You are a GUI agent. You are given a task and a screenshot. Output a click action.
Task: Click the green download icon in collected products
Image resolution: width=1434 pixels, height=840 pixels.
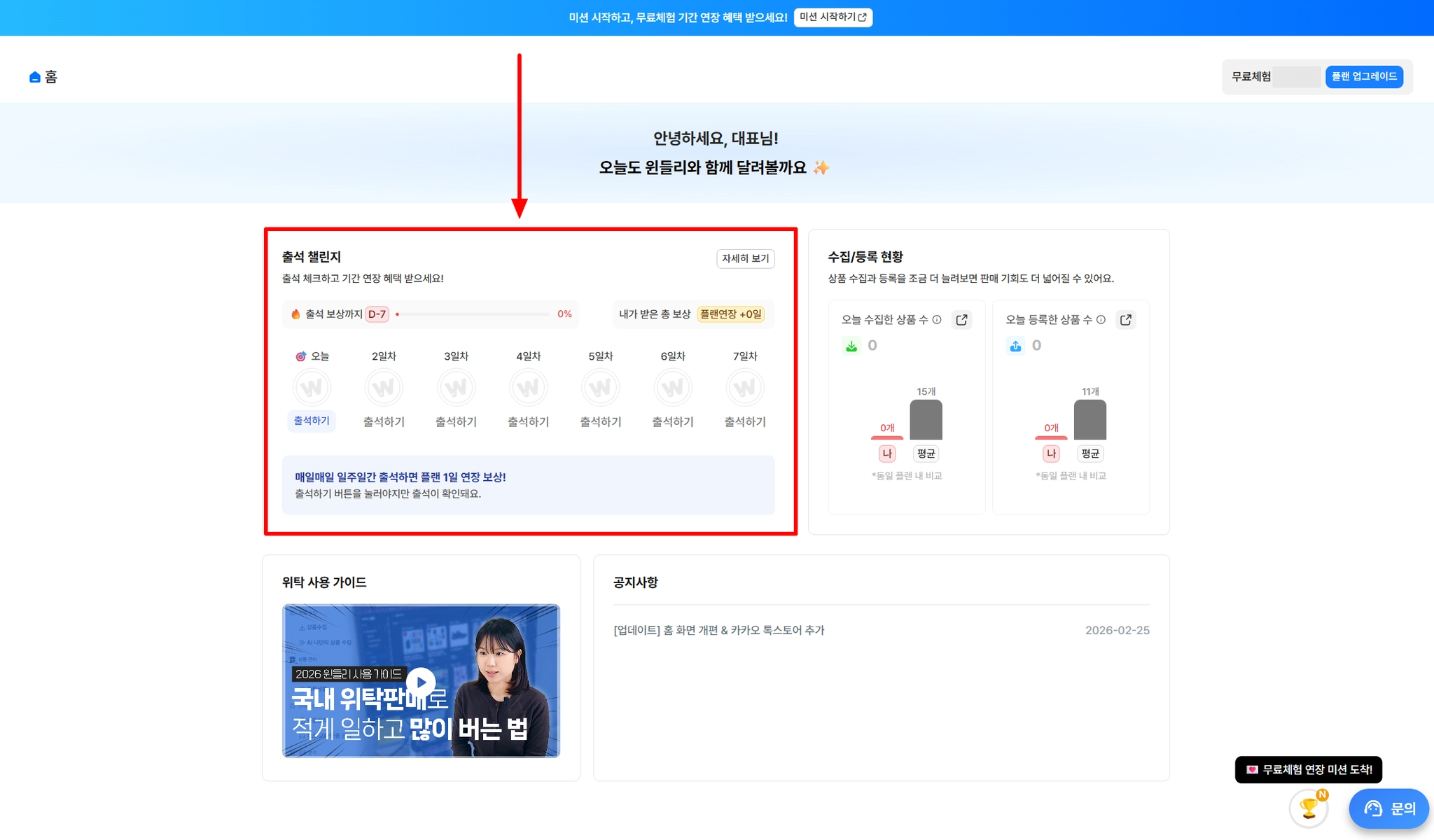[x=851, y=346]
